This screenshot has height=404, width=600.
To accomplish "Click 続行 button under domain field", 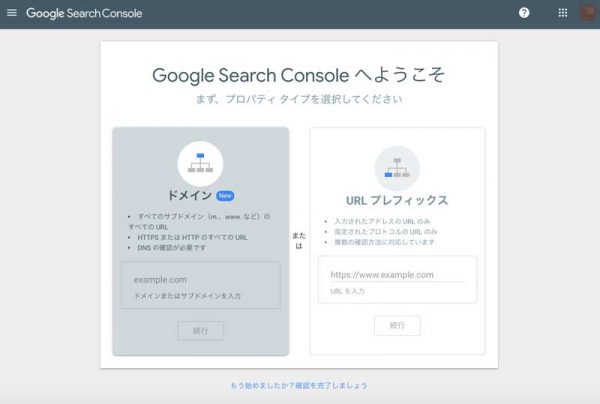I will pyautogui.click(x=201, y=331).
